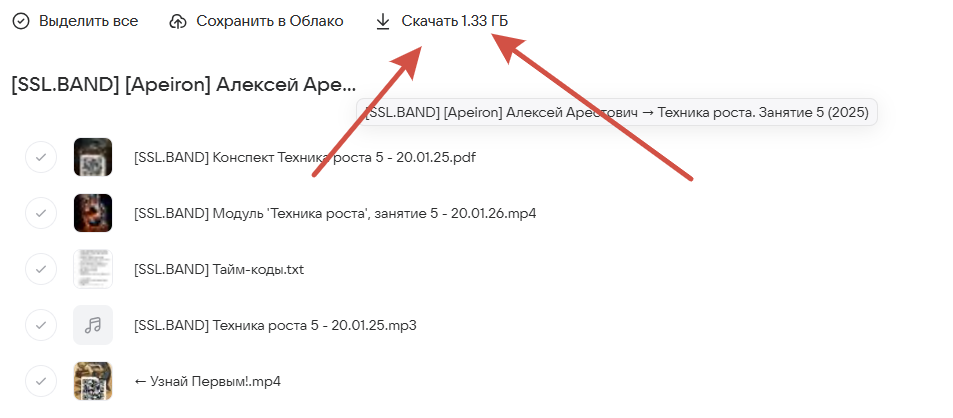This screenshot has height=418, width=953.
Task: Tick the checkbox for 'Техника роста 5' mp3
Action: pos(41,325)
